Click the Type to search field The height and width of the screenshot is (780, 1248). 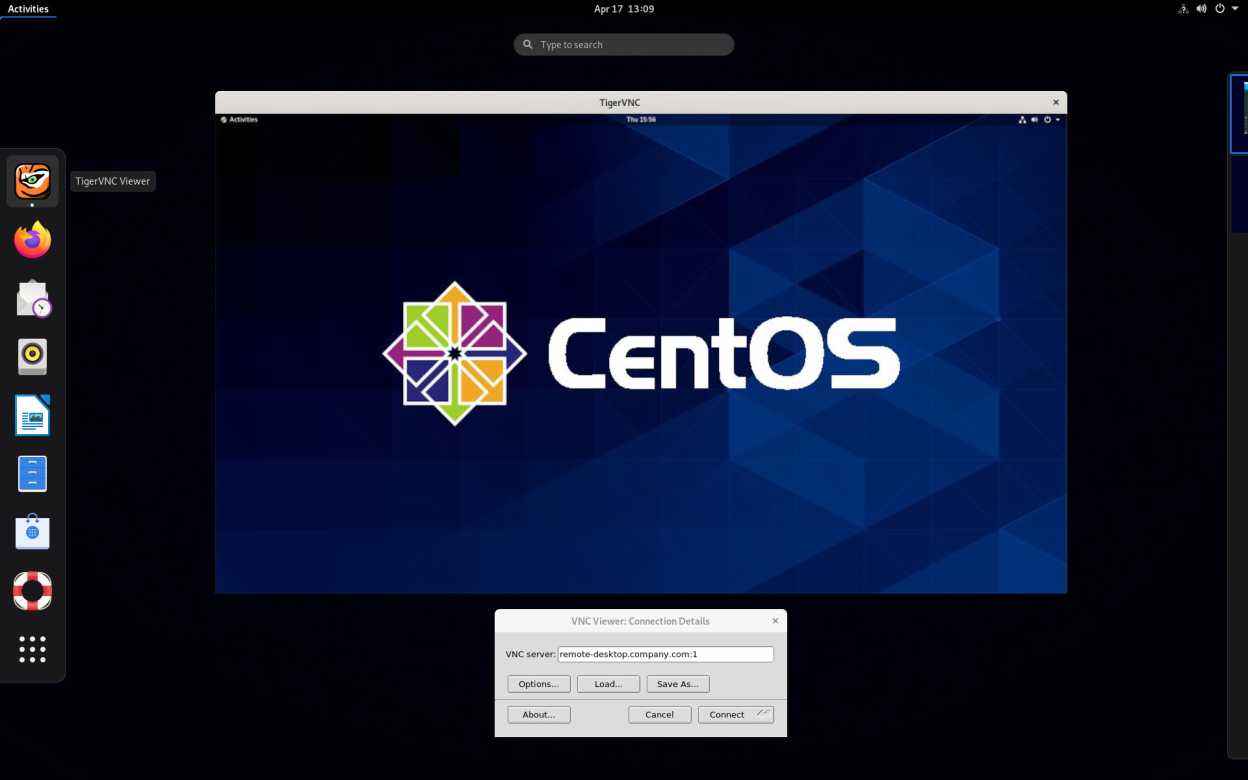[624, 45]
